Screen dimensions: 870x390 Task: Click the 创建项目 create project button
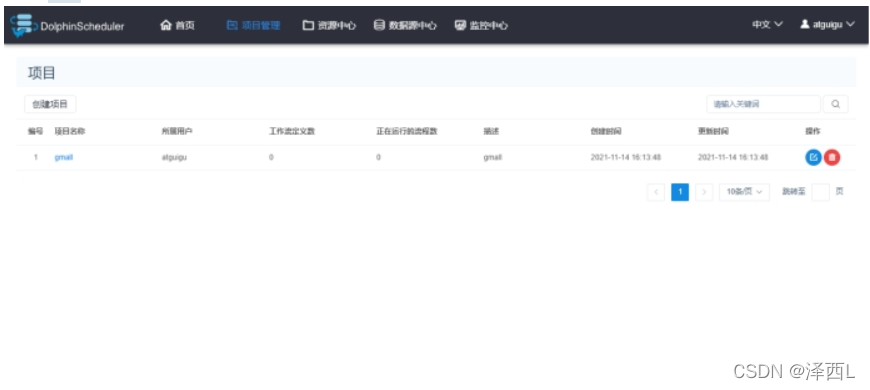point(50,104)
